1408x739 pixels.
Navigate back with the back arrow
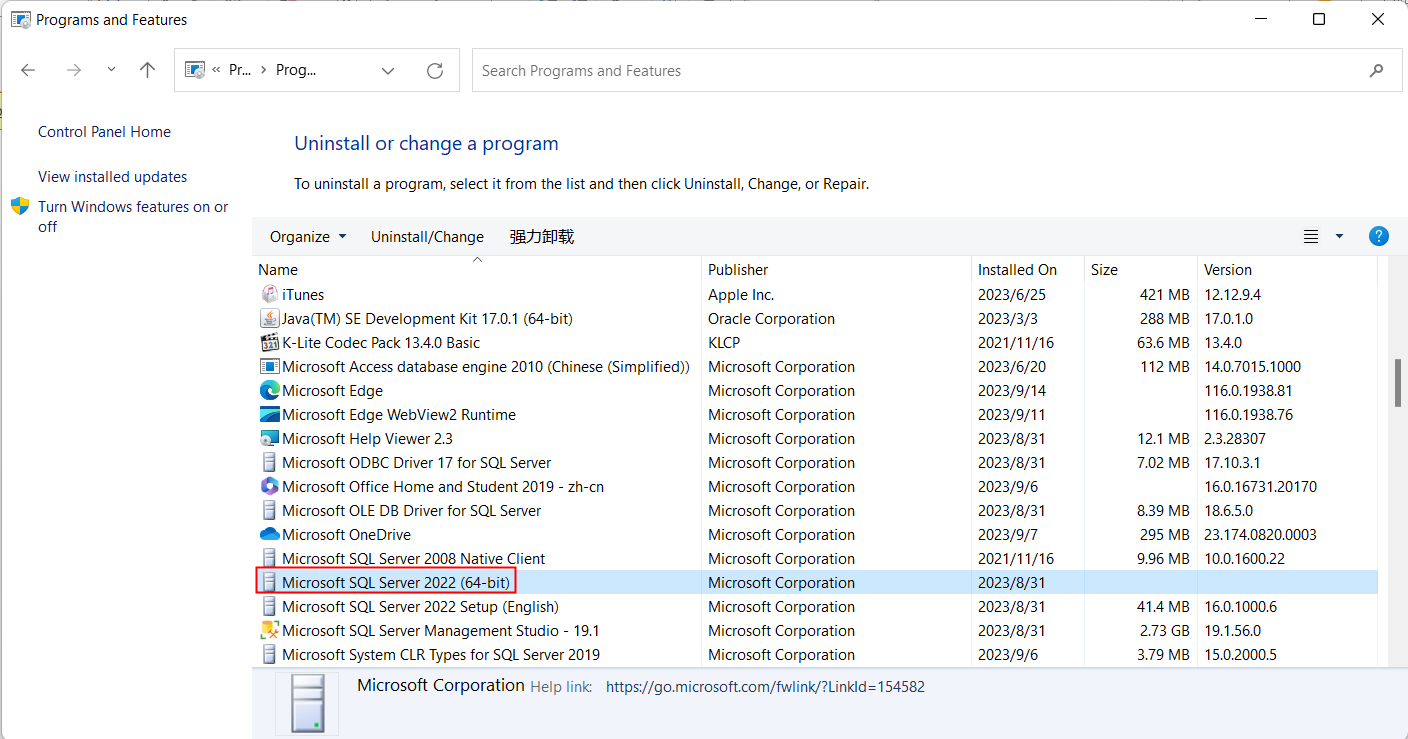(28, 71)
